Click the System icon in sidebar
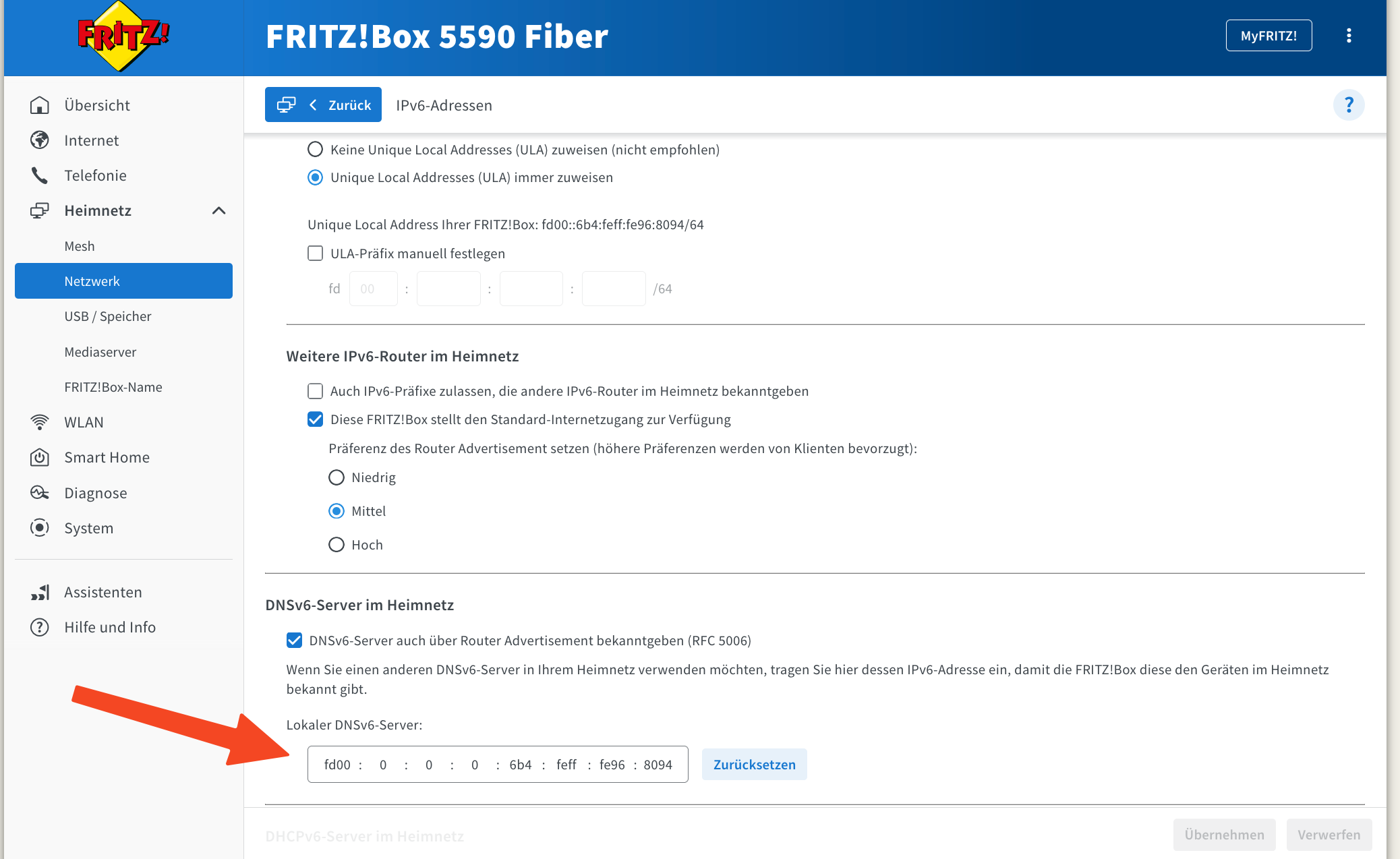1400x859 pixels. tap(40, 528)
